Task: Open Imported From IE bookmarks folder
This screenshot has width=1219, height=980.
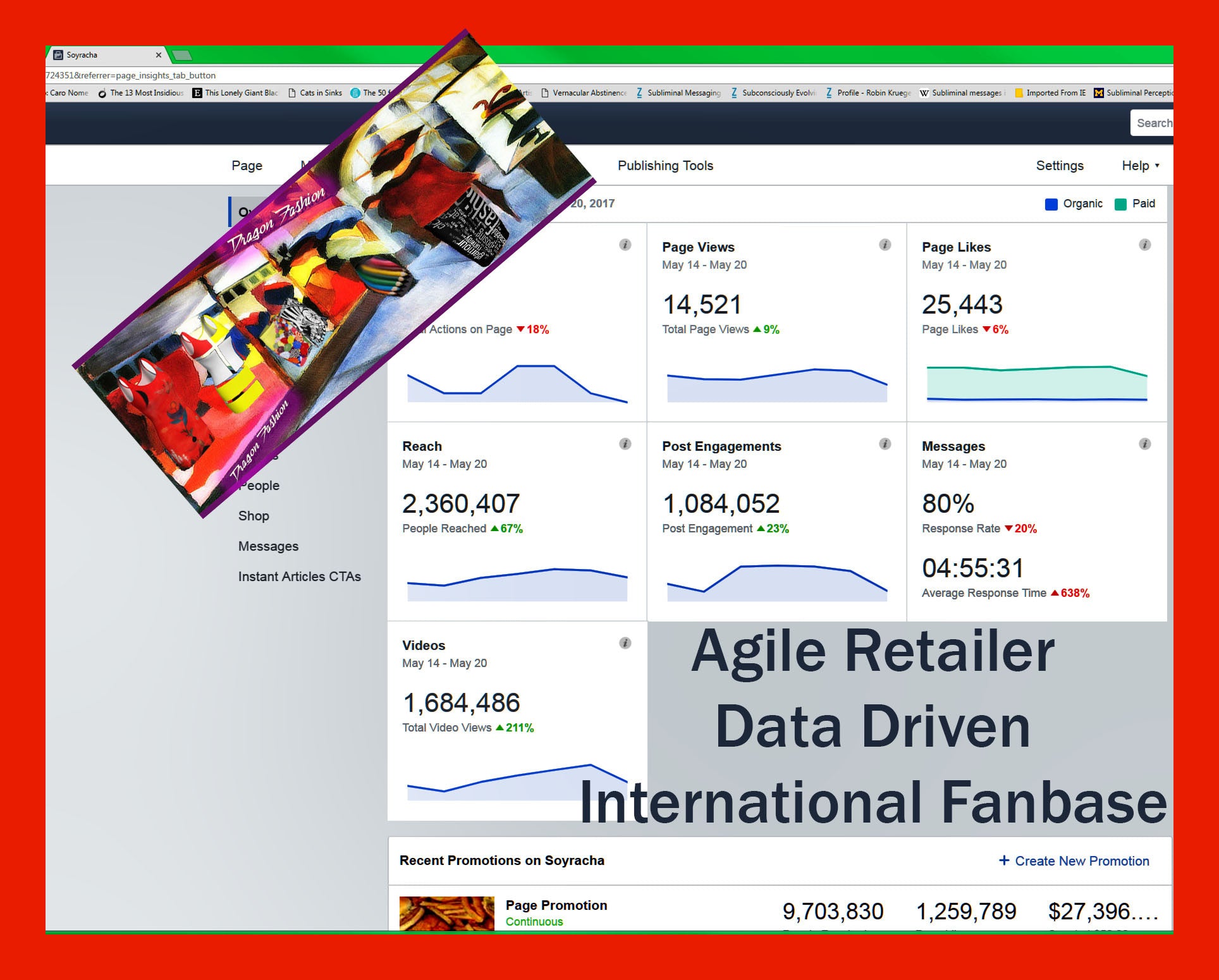Action: click(1050, 93)
